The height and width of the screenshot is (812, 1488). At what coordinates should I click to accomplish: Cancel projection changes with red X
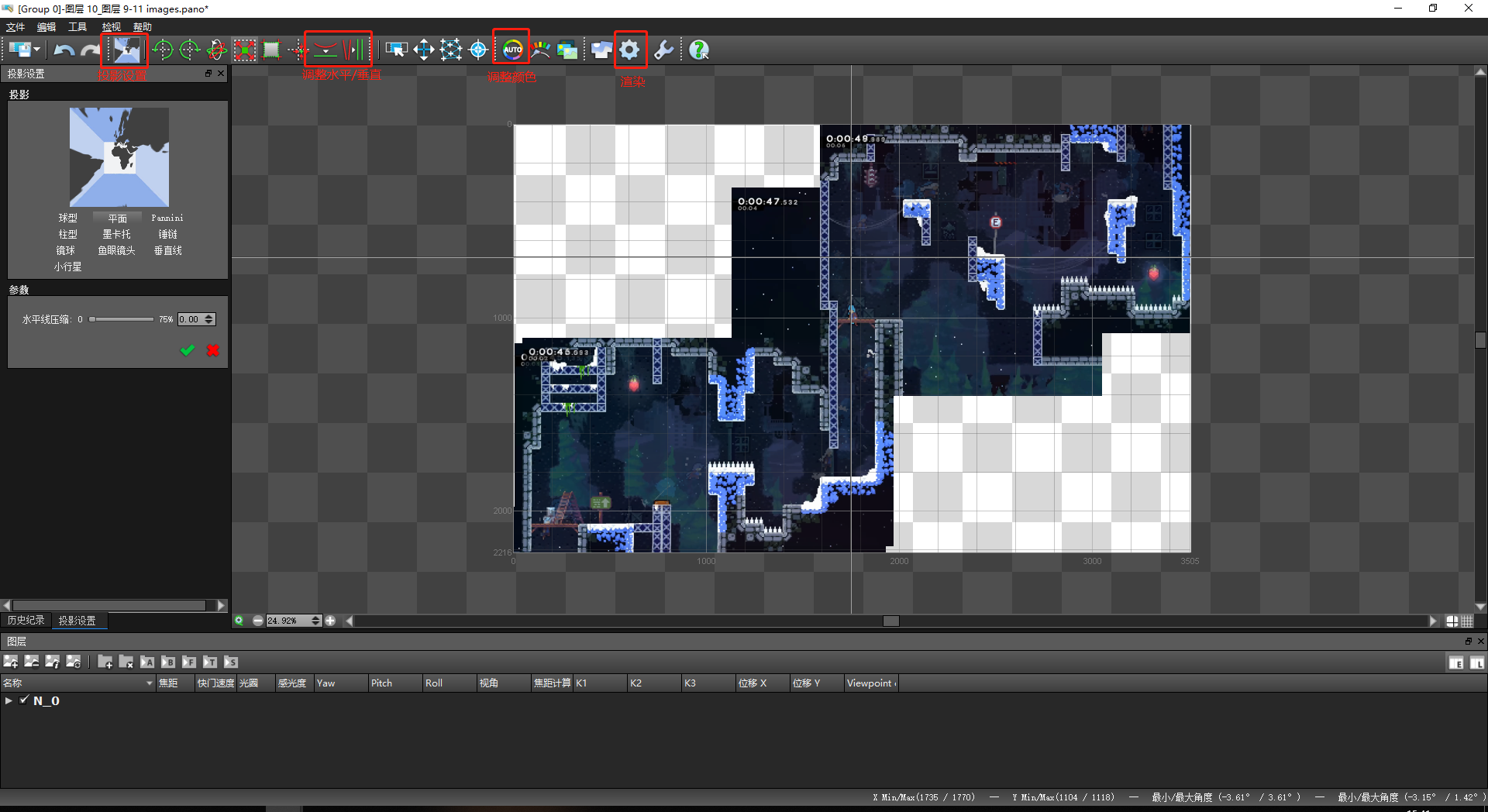coord(213,350)
